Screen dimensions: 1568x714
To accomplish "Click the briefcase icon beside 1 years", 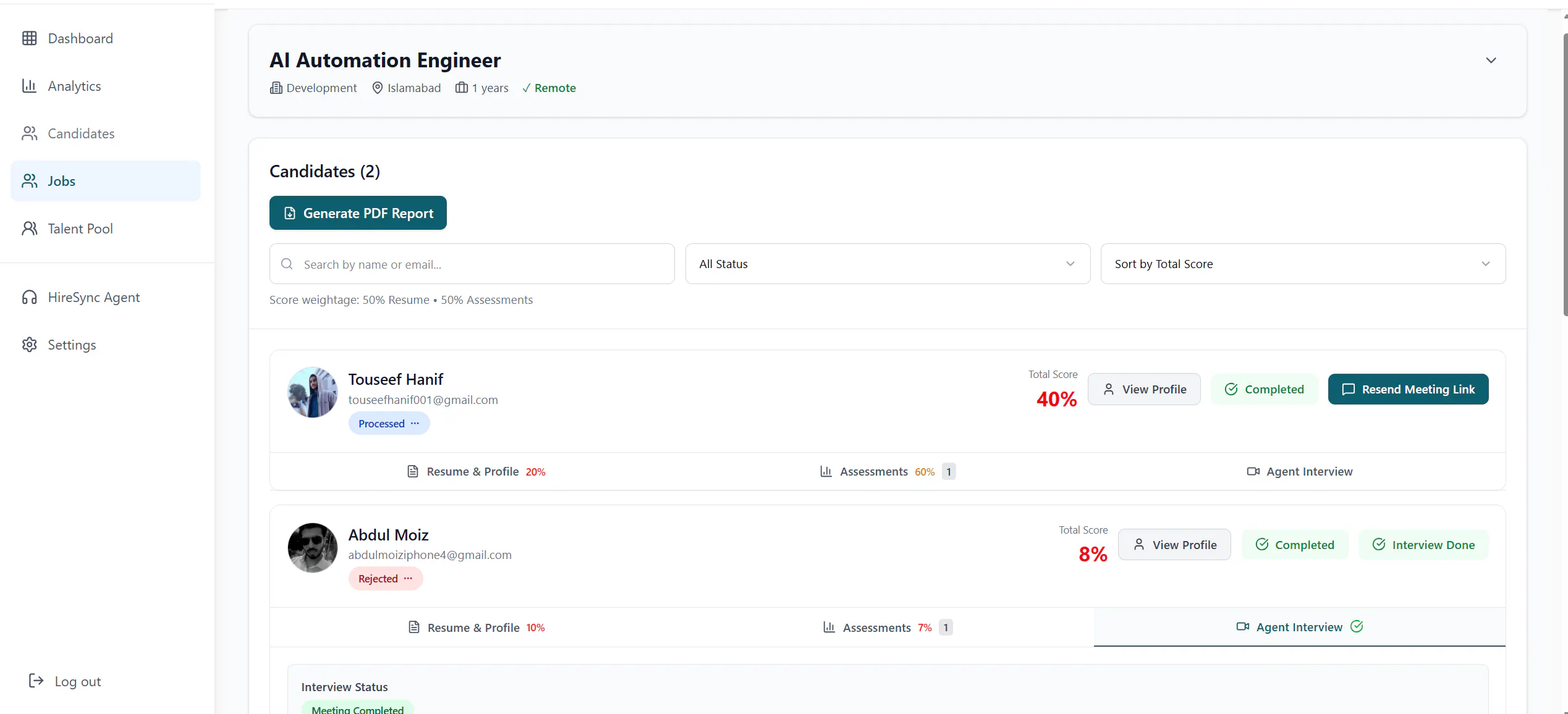I will click(462, 88).
